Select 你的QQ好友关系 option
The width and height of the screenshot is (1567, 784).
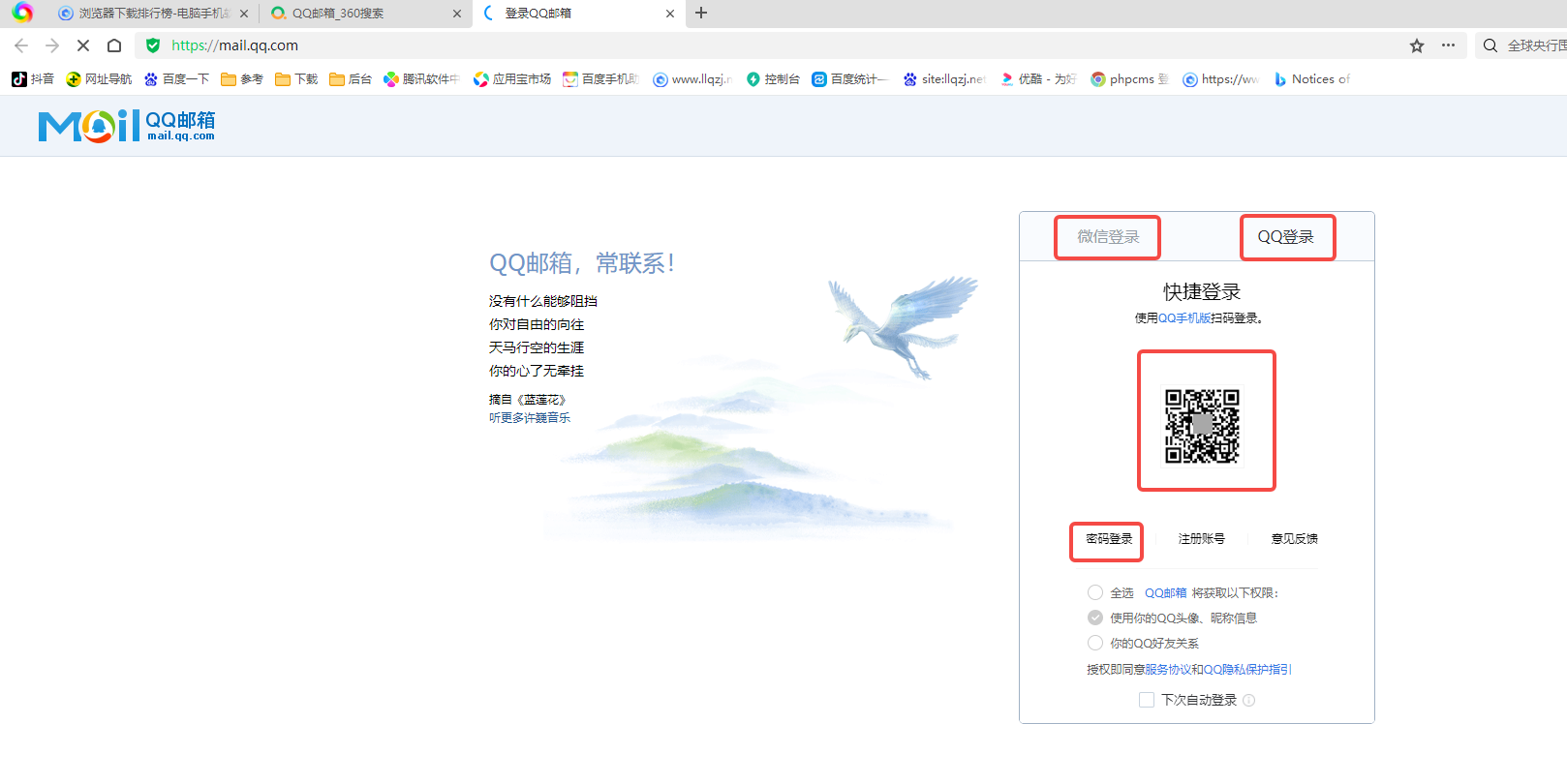tap(1095, 643)
